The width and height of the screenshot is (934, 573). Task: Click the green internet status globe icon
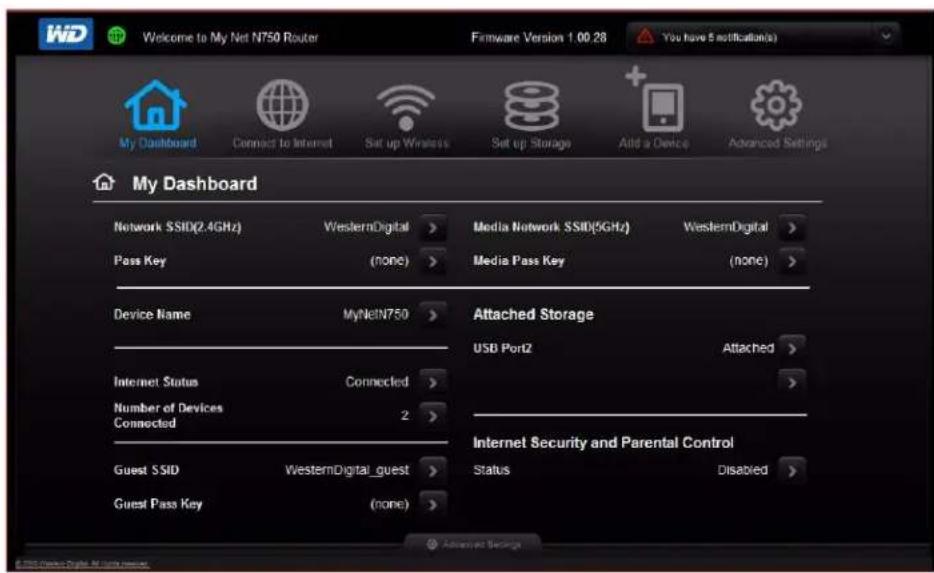coord(117,36)
